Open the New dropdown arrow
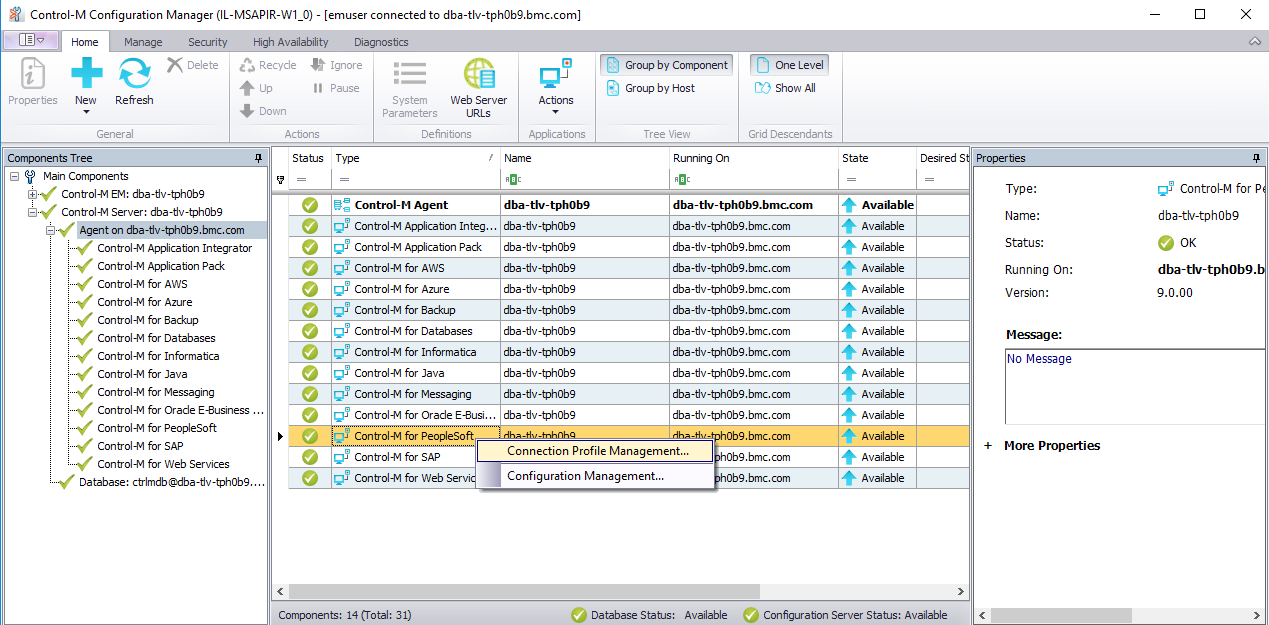Viewport: 1269px width, 625px height. [x=86, y=112]
